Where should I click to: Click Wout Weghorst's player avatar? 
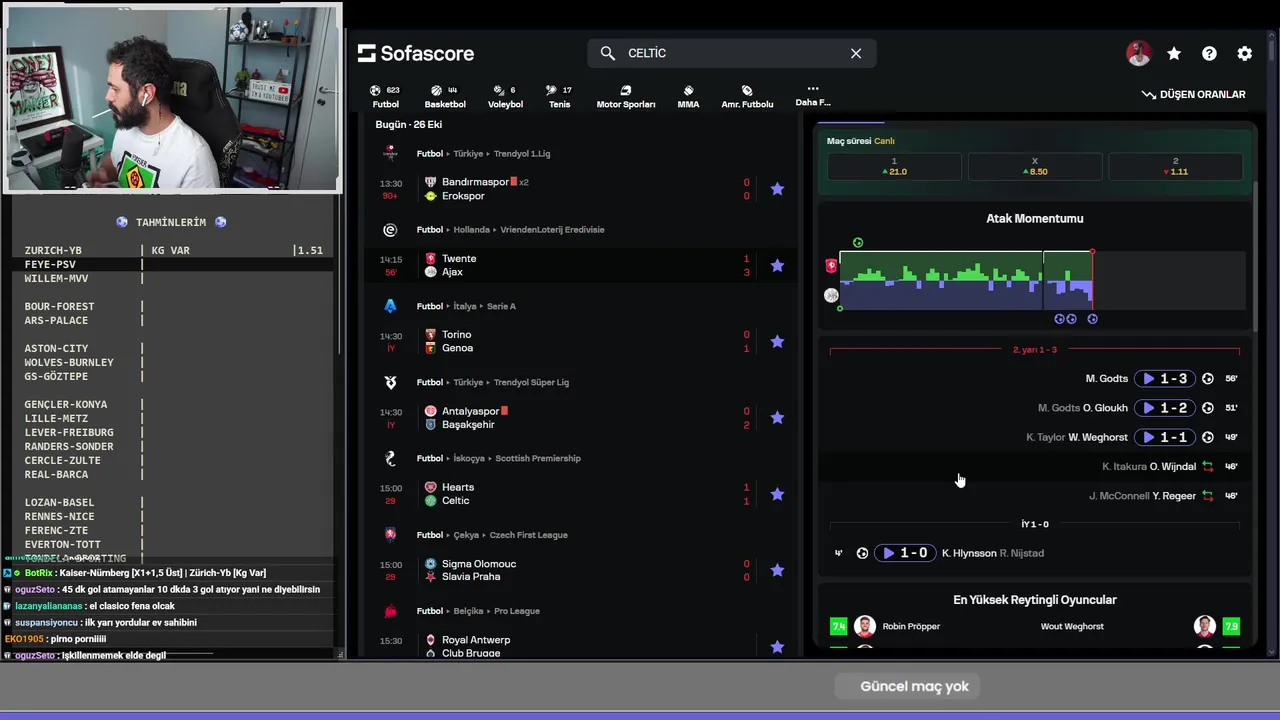(x=1205, y=626)
